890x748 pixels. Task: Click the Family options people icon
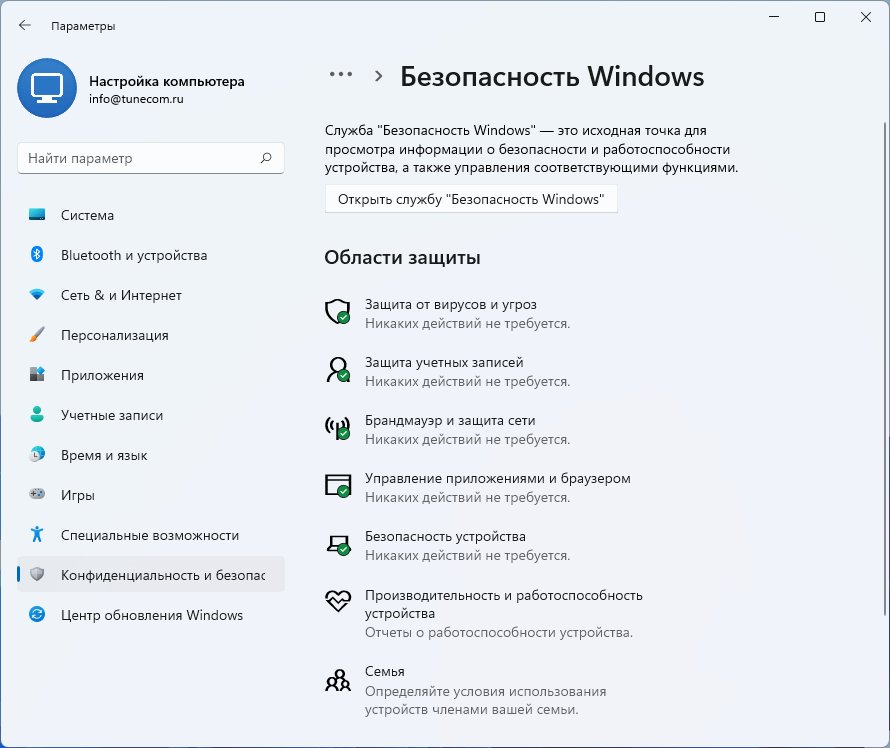[x=337, y=681]
